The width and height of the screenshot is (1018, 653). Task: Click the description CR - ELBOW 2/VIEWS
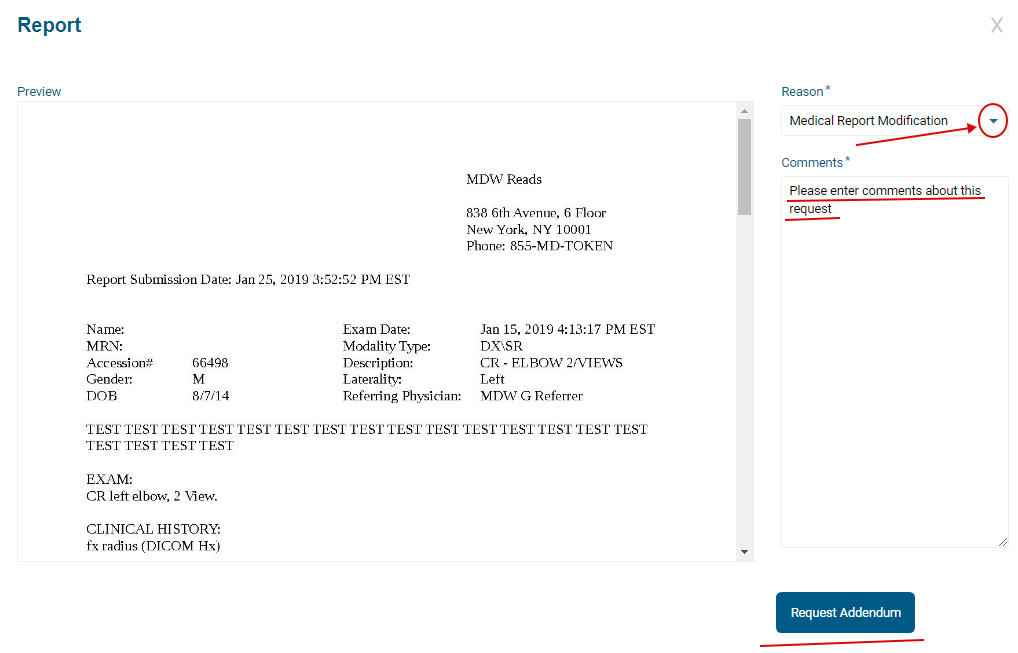click(551, 363)
